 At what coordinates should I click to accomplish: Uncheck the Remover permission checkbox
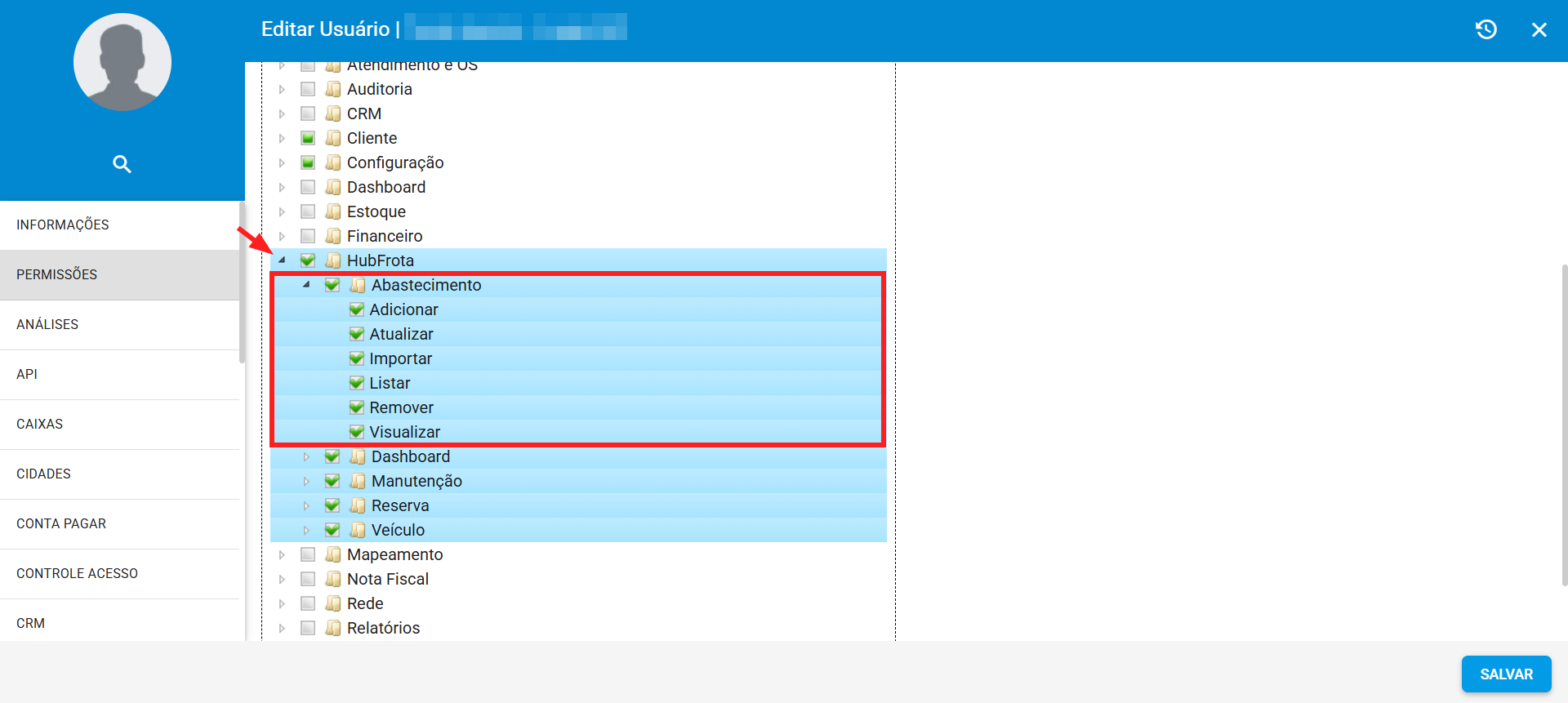pos(357,407)
